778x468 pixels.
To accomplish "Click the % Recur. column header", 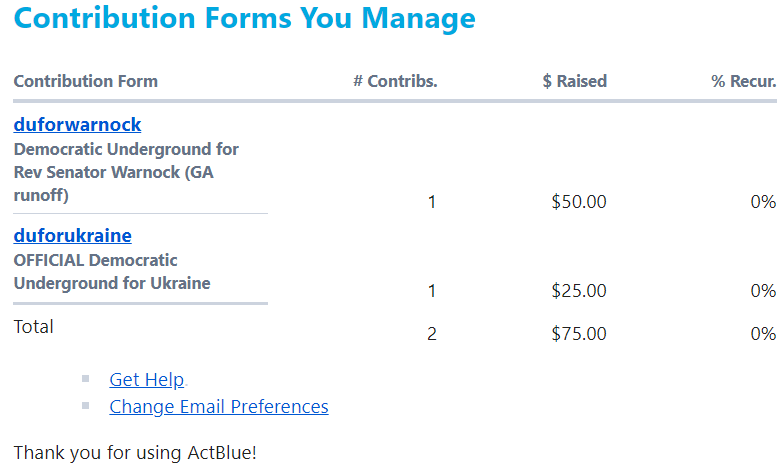I will tap(743, 81).
